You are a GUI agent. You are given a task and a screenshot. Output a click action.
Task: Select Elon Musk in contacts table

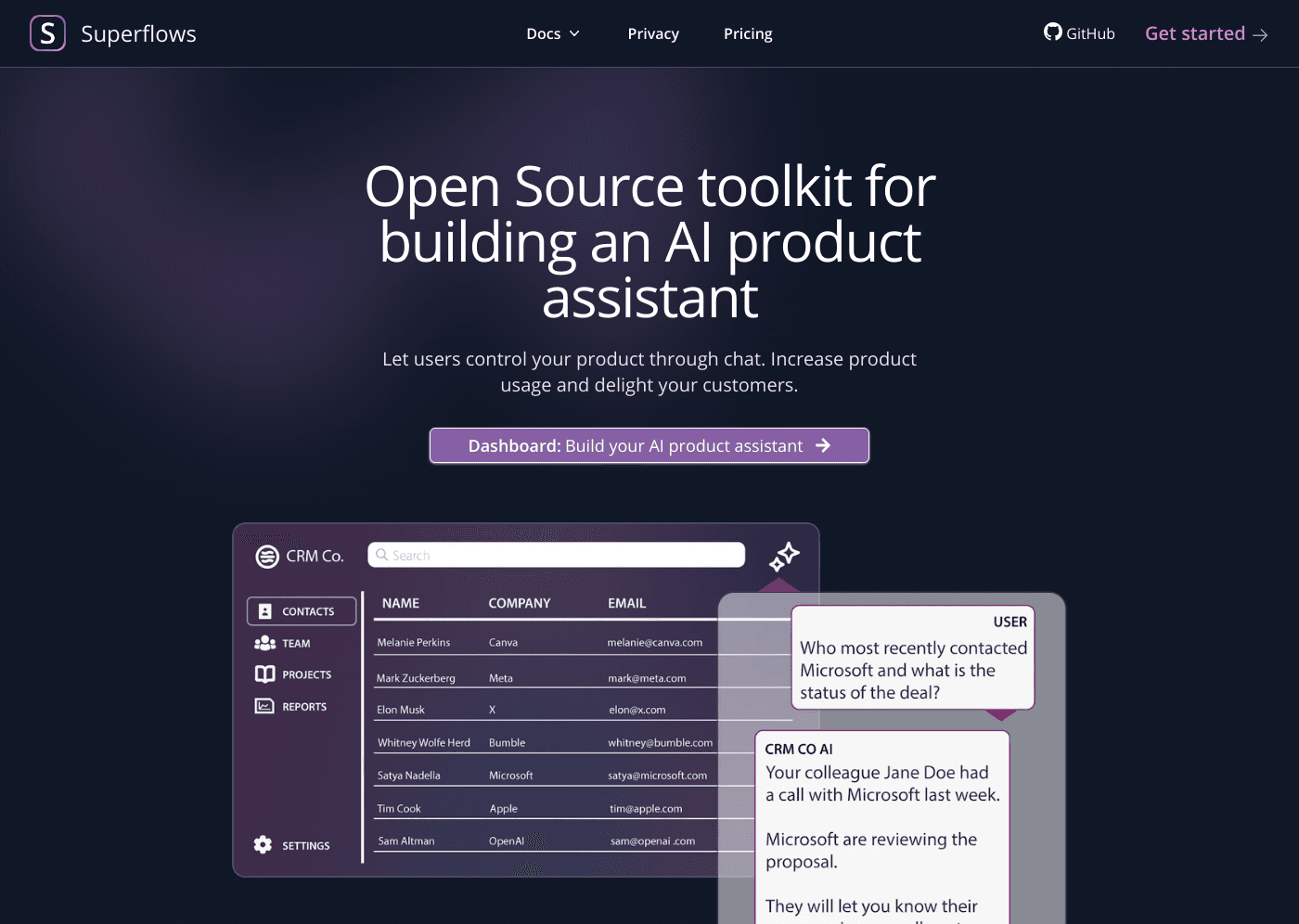[401, 710]
